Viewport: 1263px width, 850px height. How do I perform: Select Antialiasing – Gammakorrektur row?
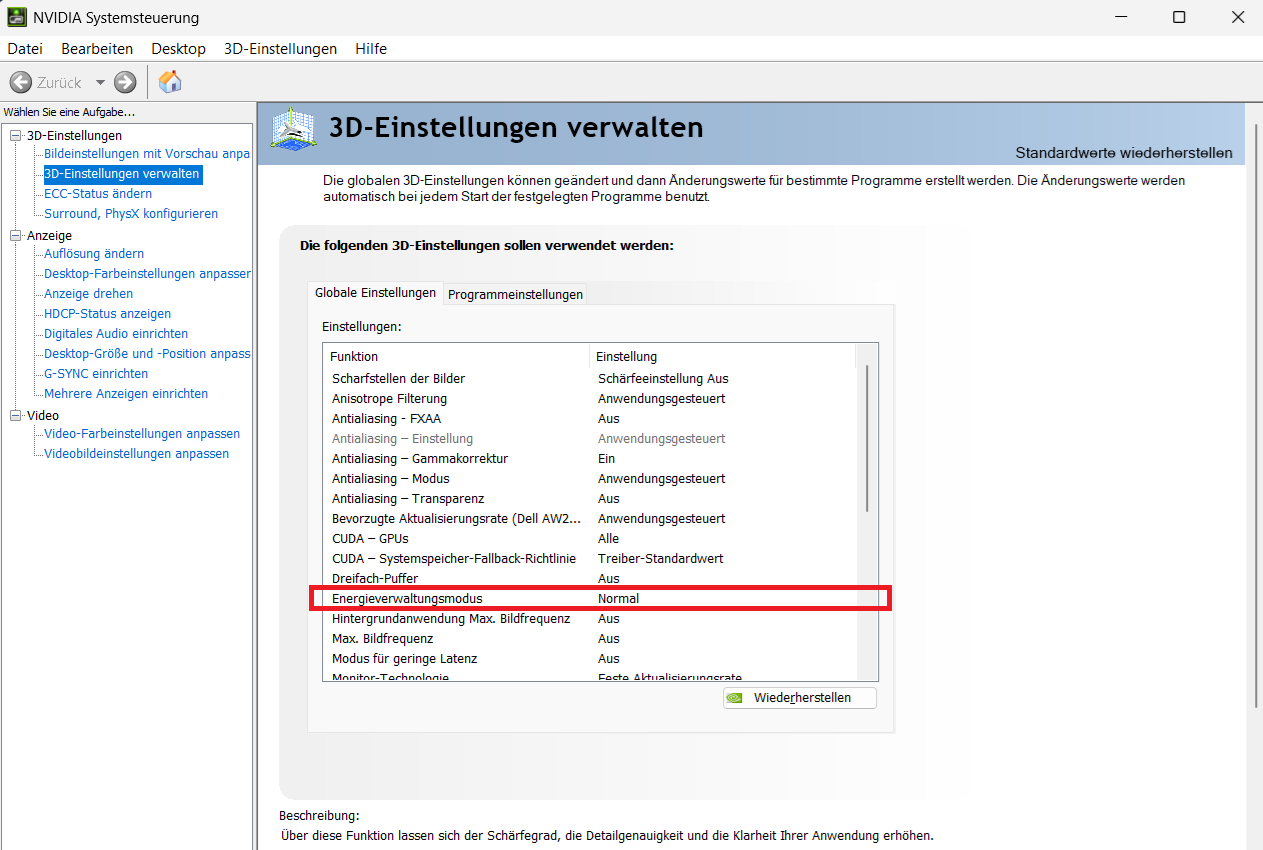pos(590,459)
